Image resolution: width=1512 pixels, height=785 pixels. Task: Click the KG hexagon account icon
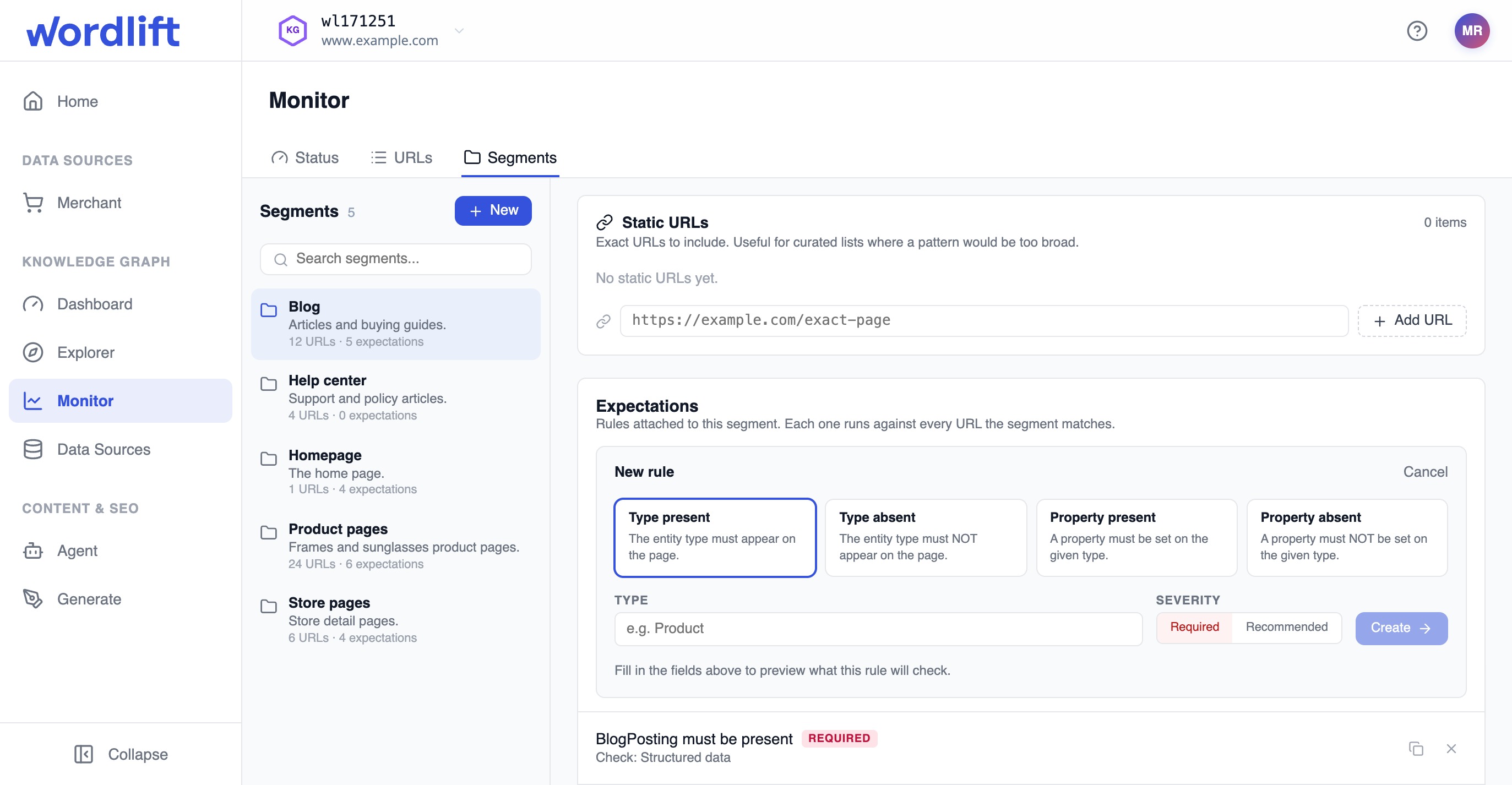292,30
